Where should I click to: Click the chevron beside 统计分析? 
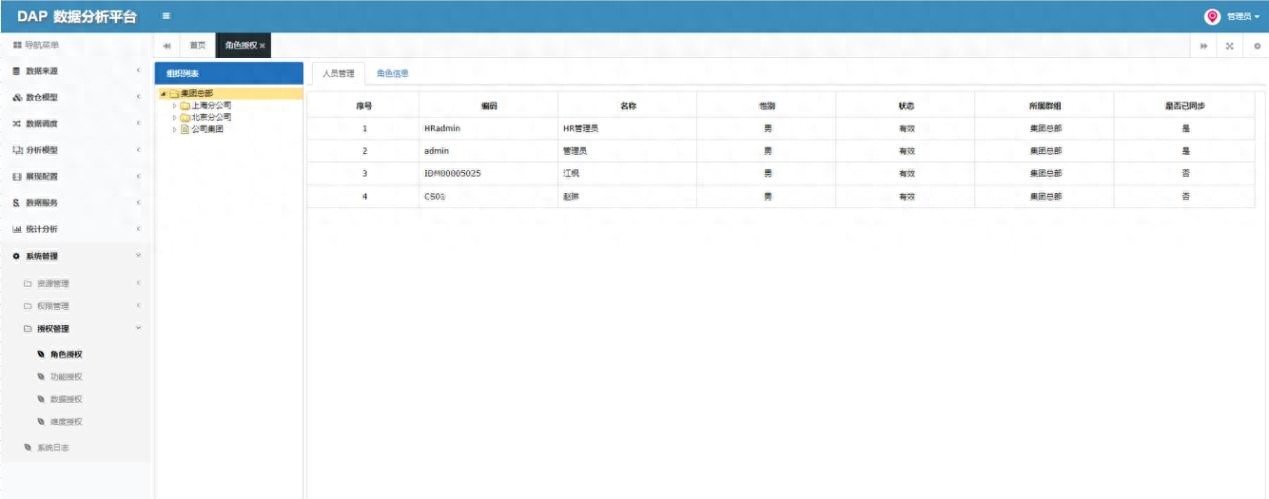pos(138,229)
